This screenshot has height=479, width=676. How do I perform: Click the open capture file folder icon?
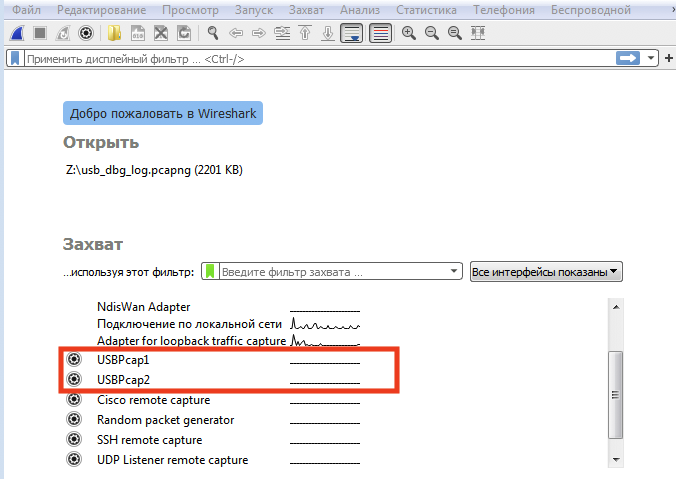115,33
